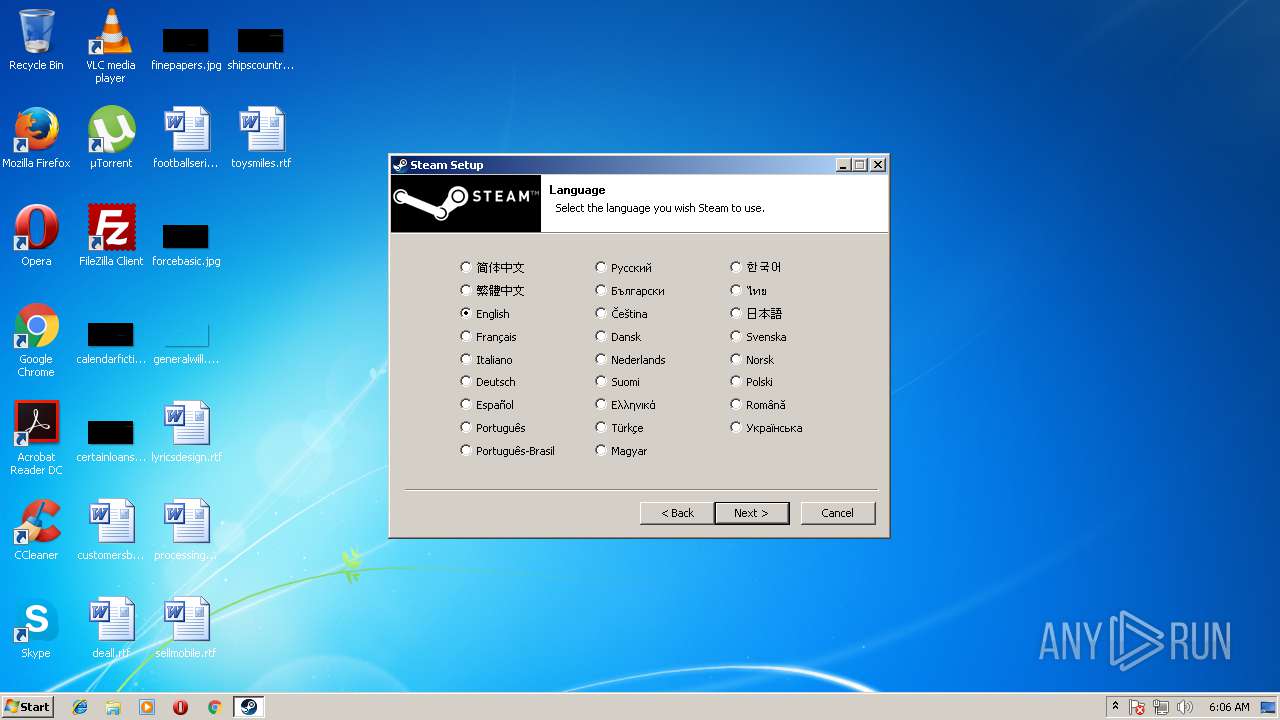
Task: Open Acrobat Reader DC shortcut
Action: coord(36,438)
